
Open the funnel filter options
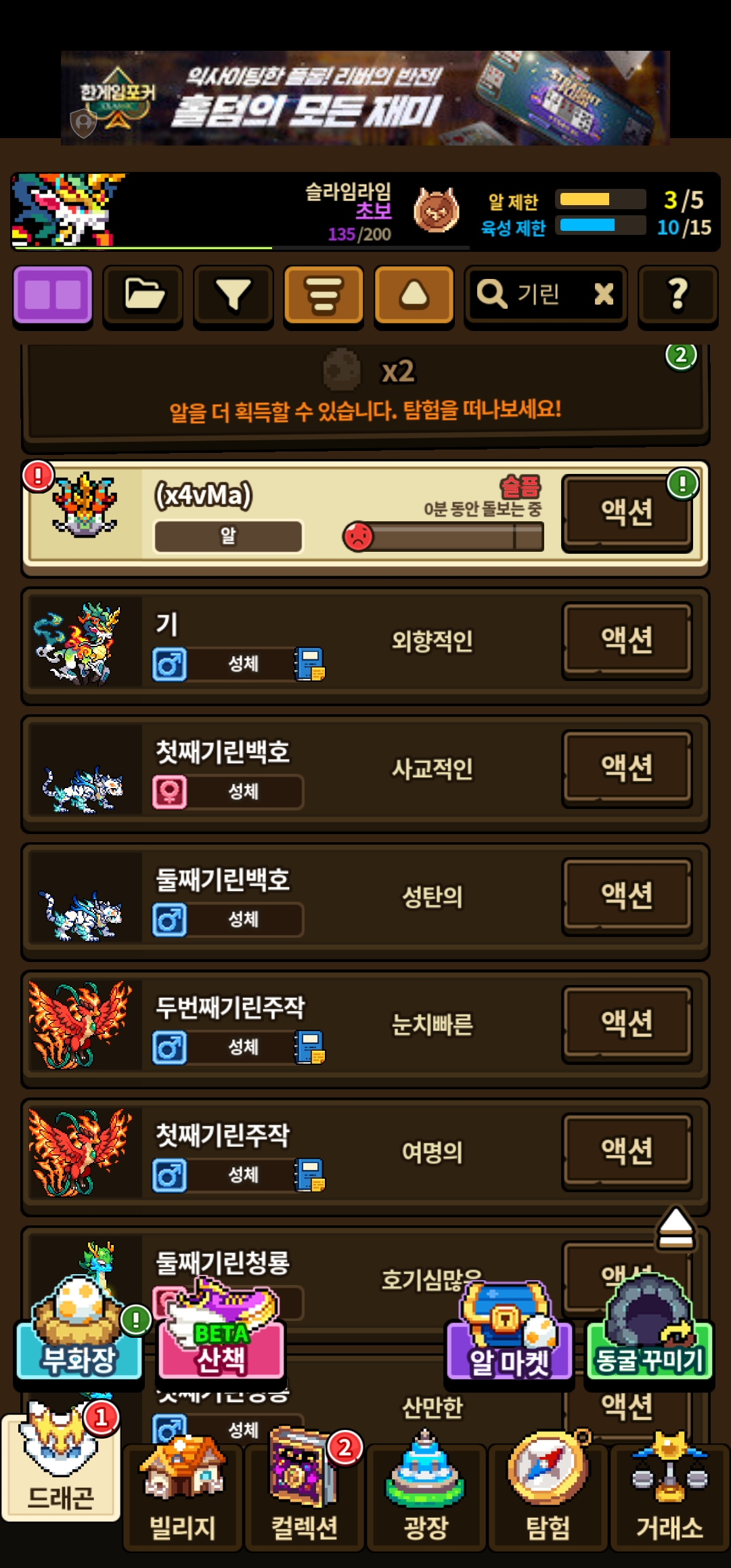(x=234, y=295)
